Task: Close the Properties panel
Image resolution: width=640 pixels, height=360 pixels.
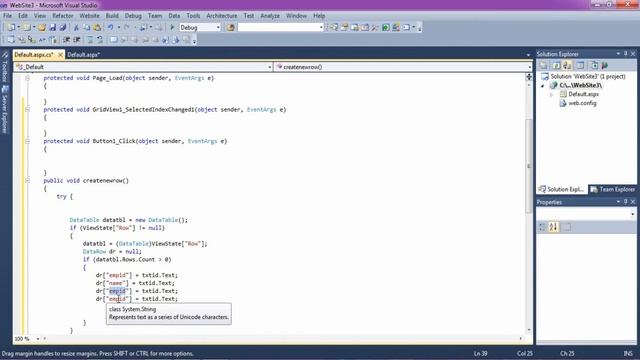Action: (x=633, y=202)
